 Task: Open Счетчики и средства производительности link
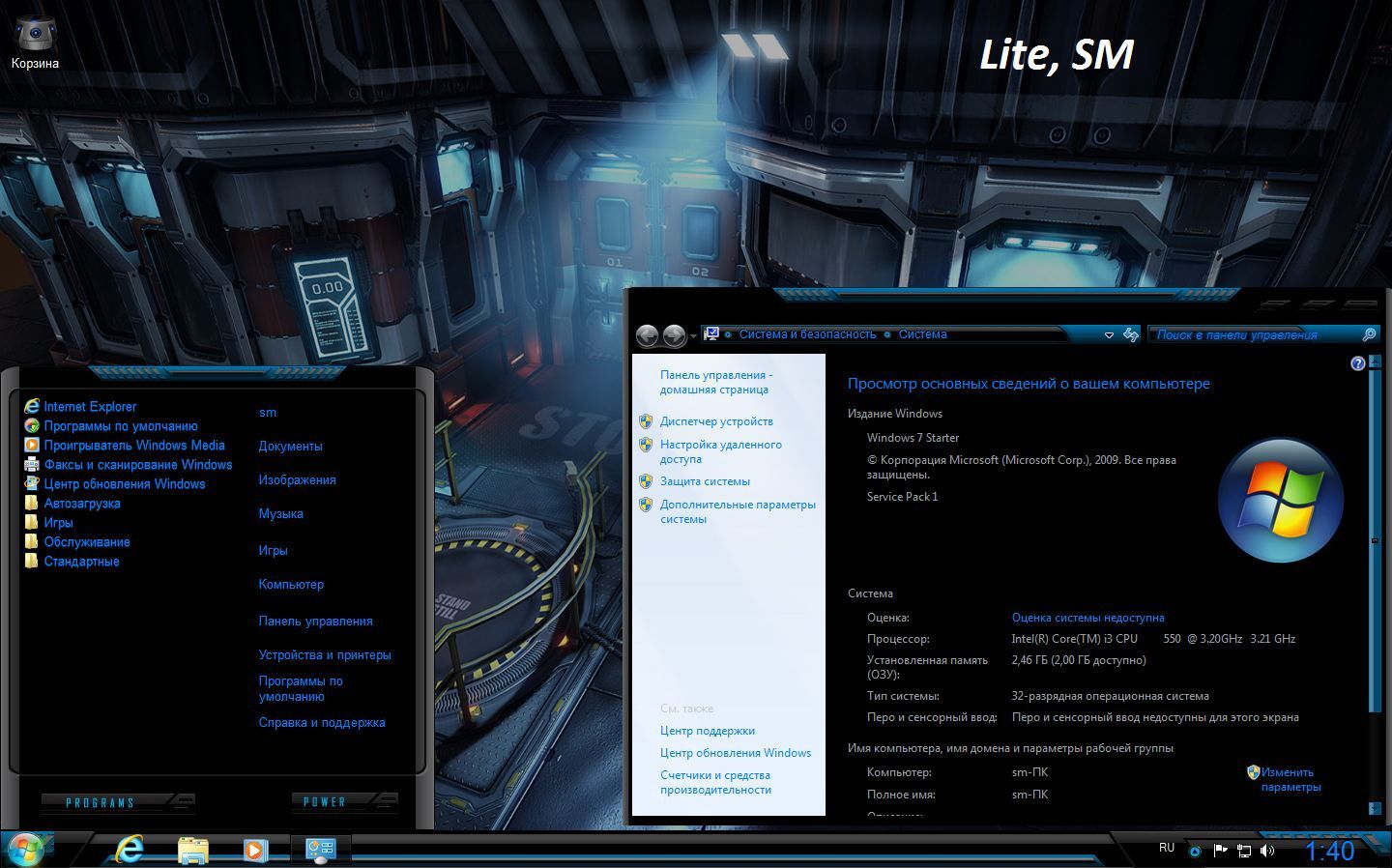pyautogui.click(x=715, y=782)
